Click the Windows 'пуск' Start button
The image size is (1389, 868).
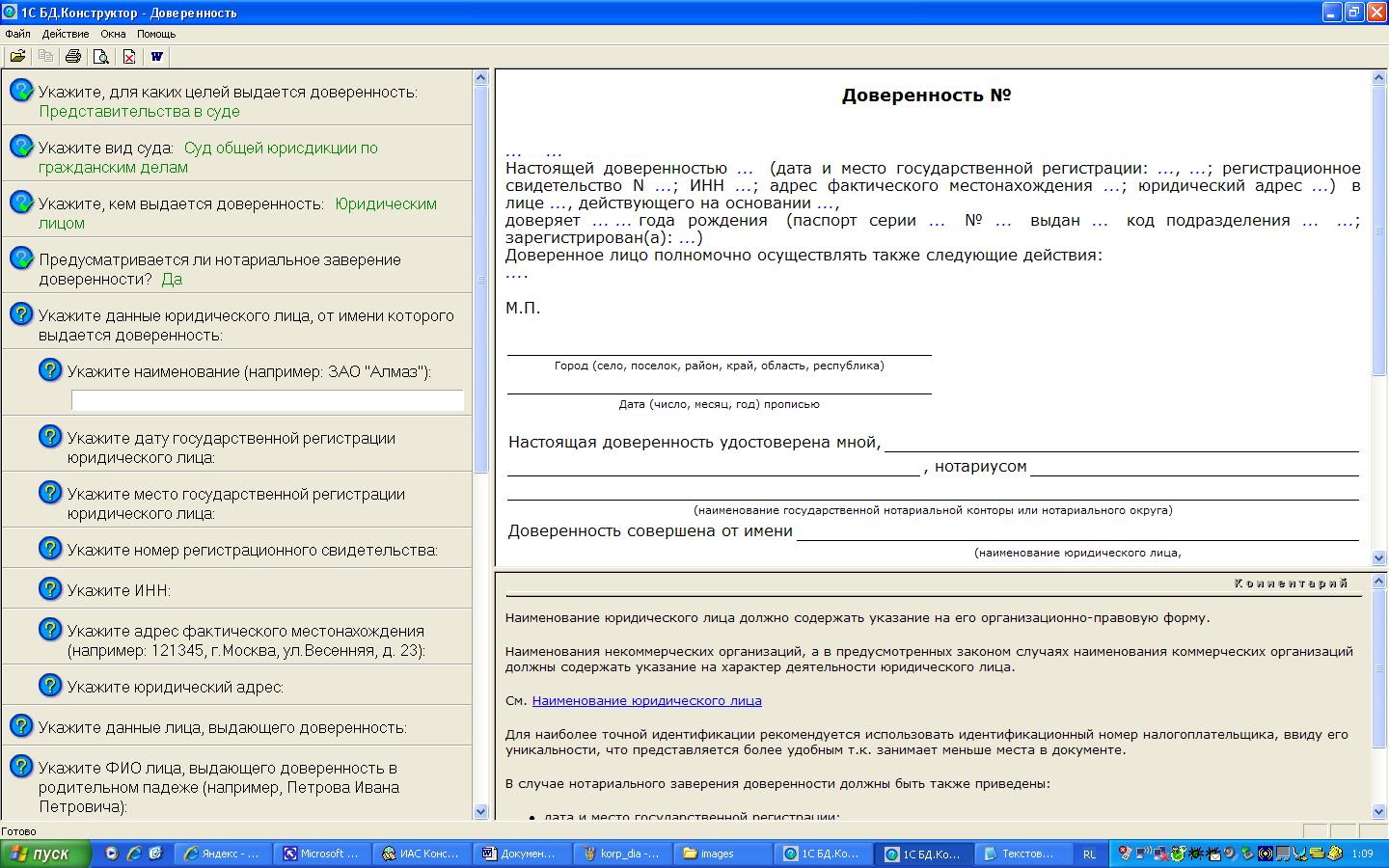click(46, 854)
